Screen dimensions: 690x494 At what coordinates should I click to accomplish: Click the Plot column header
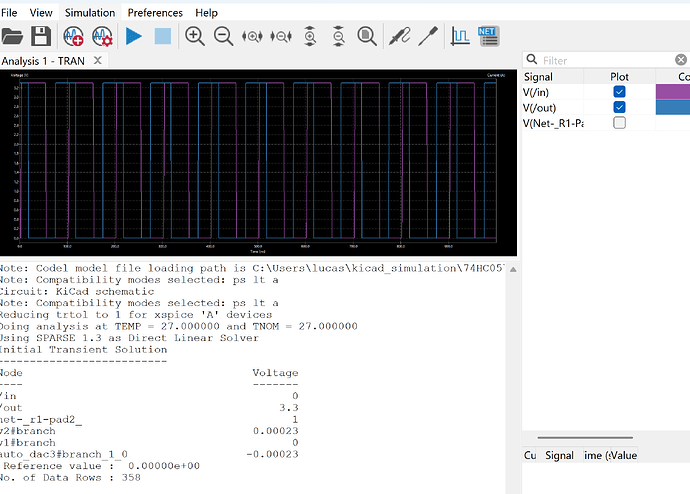tap(619, 77)
